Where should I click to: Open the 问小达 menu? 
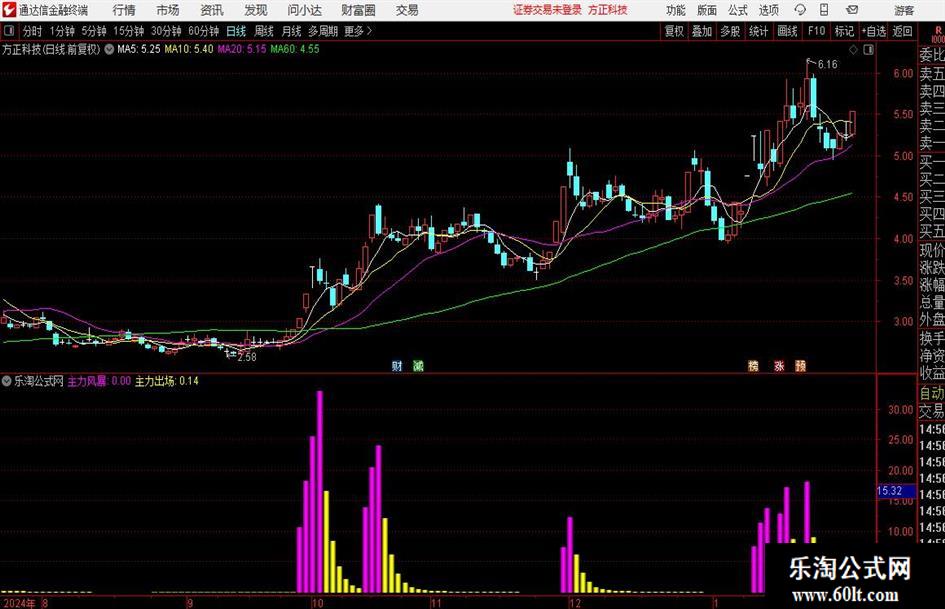coord(304,10)
